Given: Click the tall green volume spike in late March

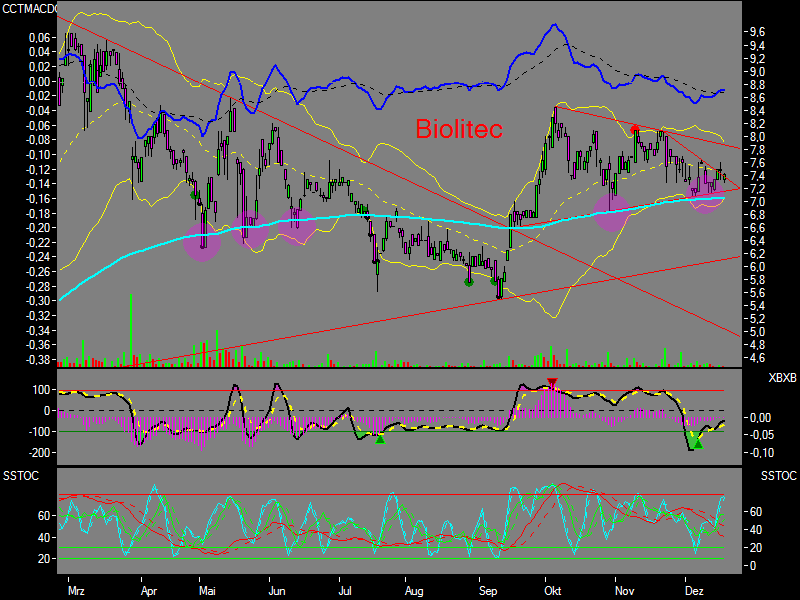Looking at the screenshot, I should click(x=131, y=331).
